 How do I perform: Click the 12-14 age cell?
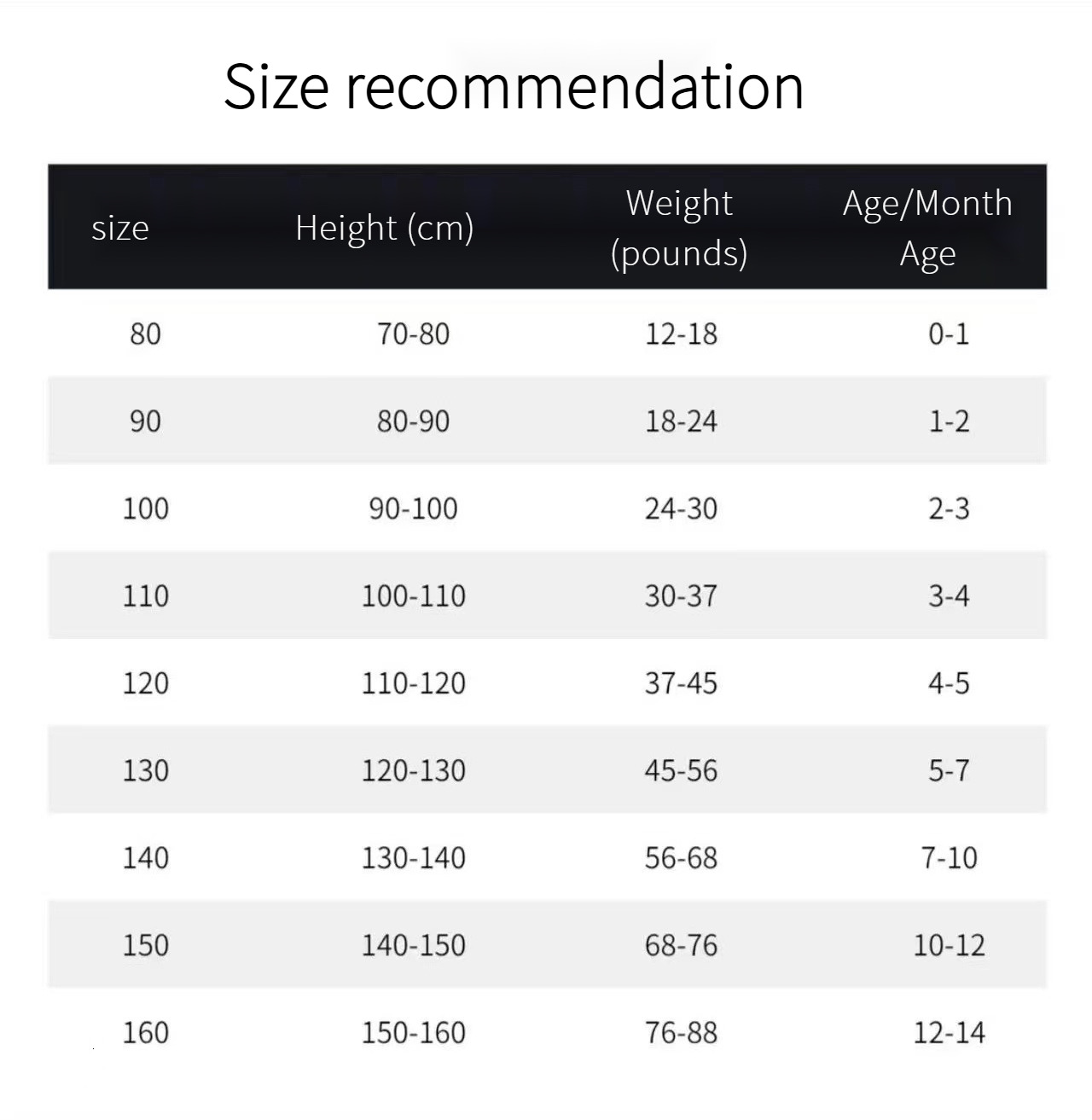(949, 1033)
